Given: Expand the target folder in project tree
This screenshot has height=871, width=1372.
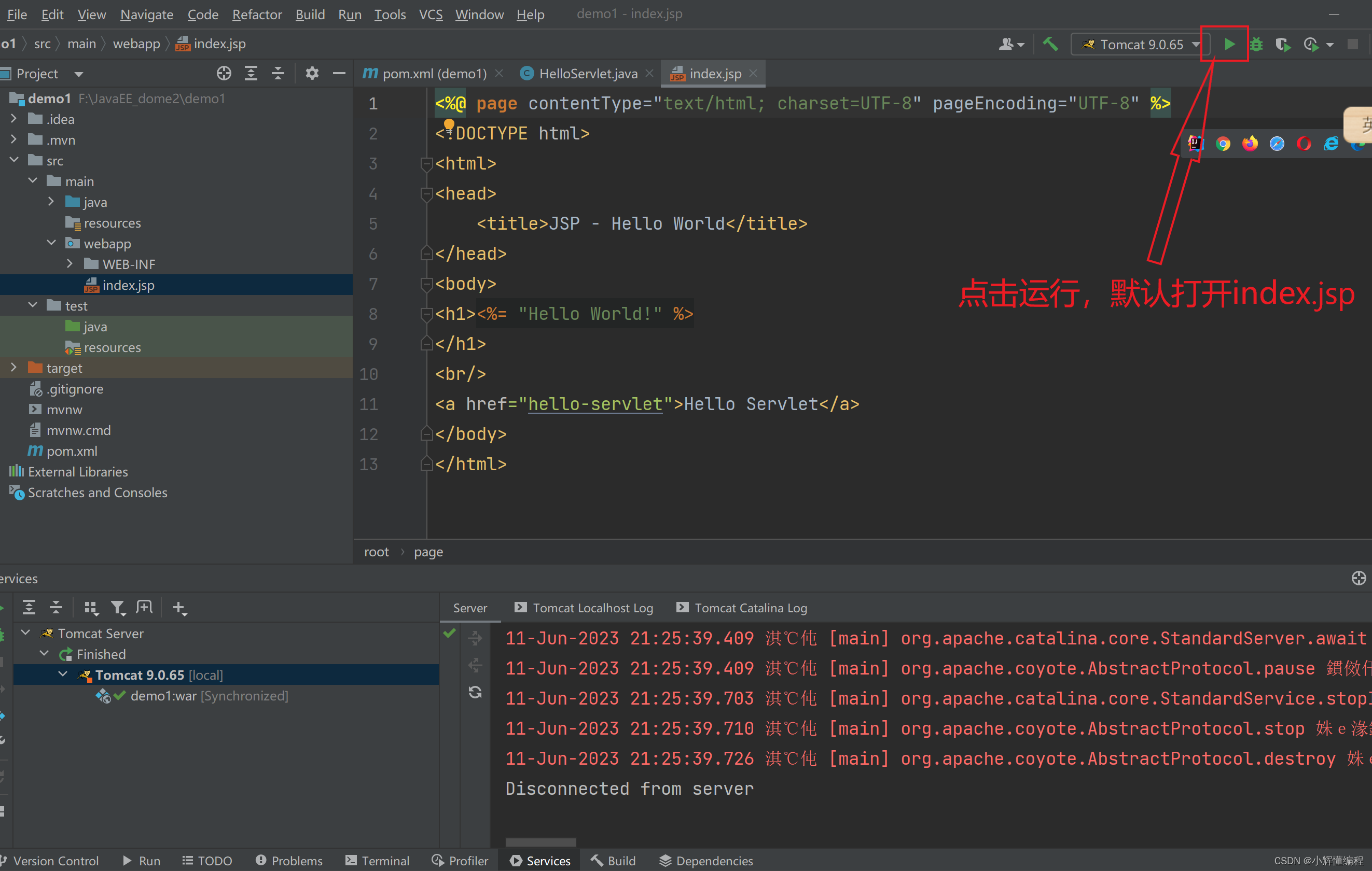Looking at the screenshot, I should tap(13, 368).
